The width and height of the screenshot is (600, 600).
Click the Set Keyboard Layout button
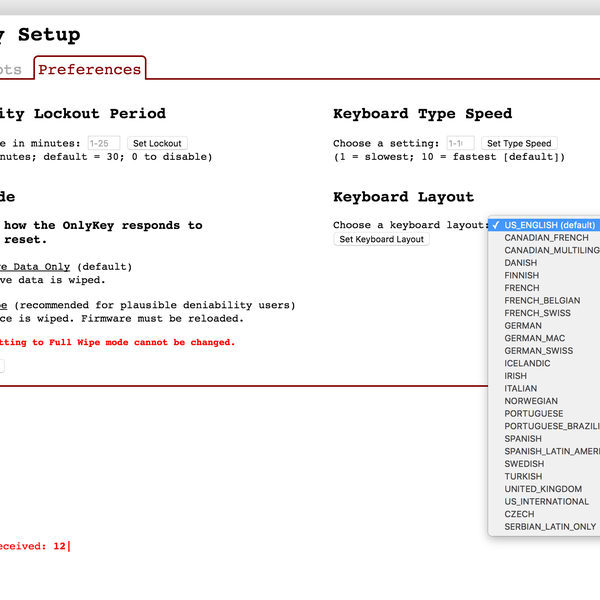pos(382,239)
